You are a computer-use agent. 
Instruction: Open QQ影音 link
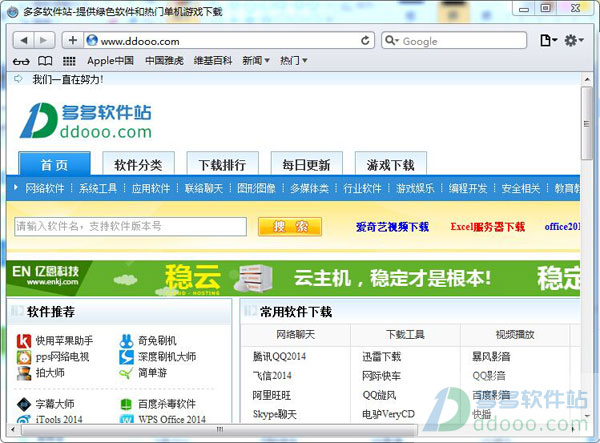489,376
